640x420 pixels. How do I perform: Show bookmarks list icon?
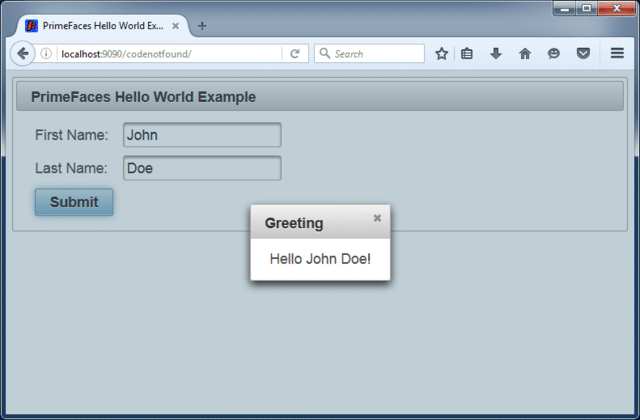tap(467, 53)
